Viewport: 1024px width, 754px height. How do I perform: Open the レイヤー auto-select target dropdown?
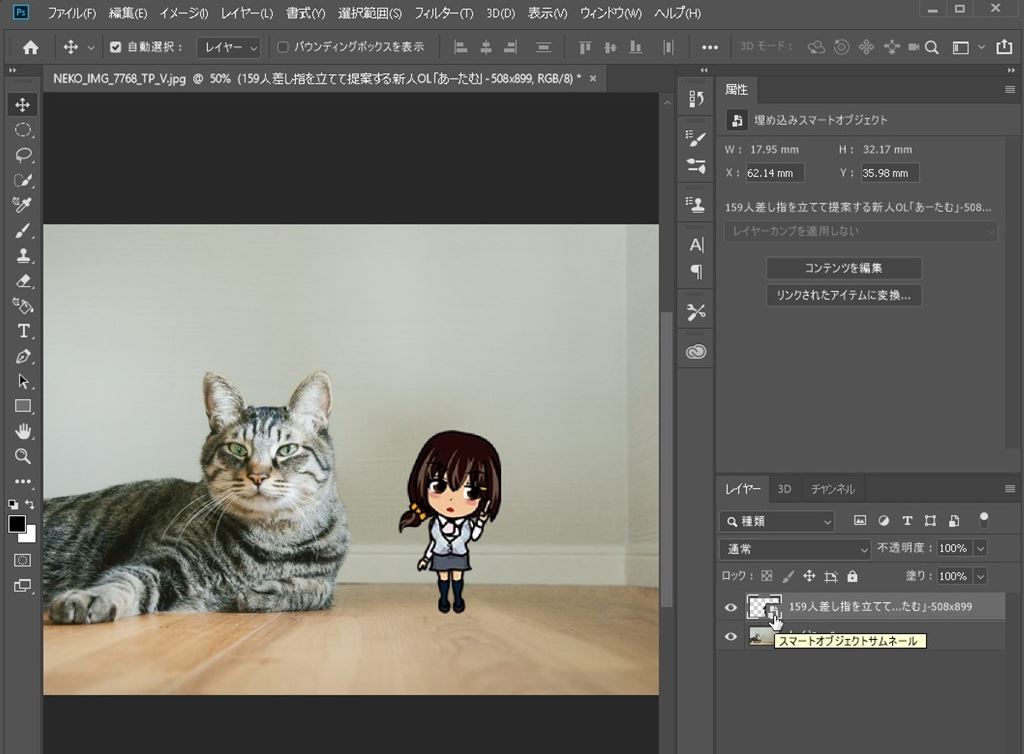pyautogui.click(x=228, y=47)
